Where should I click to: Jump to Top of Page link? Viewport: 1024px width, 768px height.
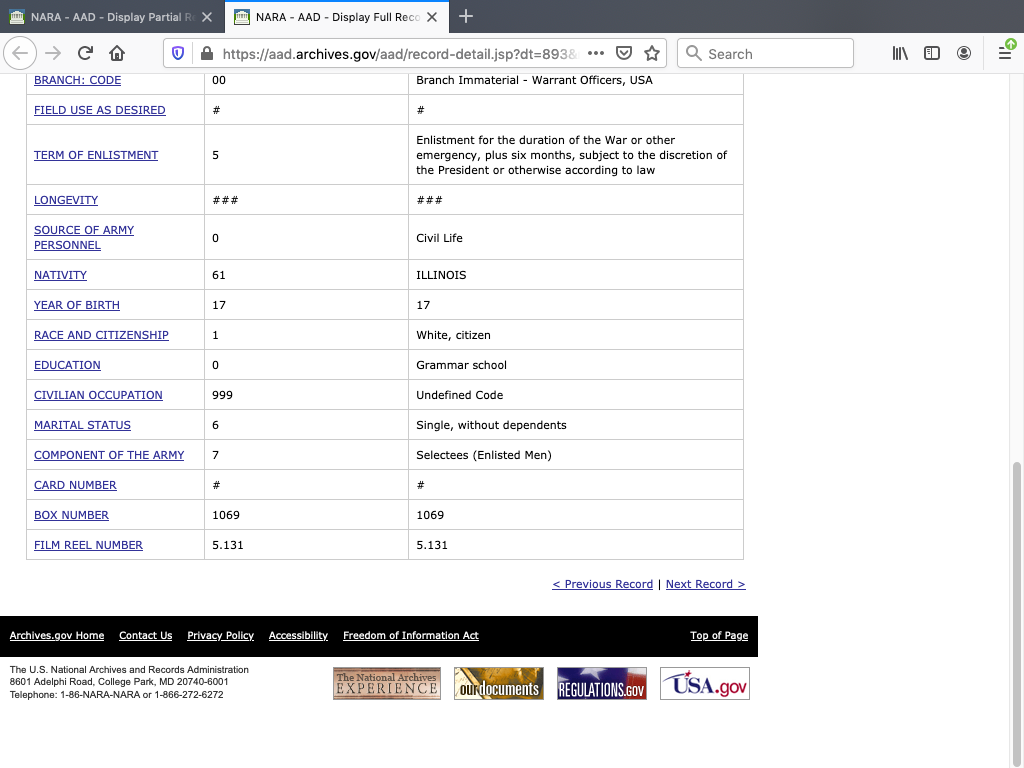coord(719,636)
